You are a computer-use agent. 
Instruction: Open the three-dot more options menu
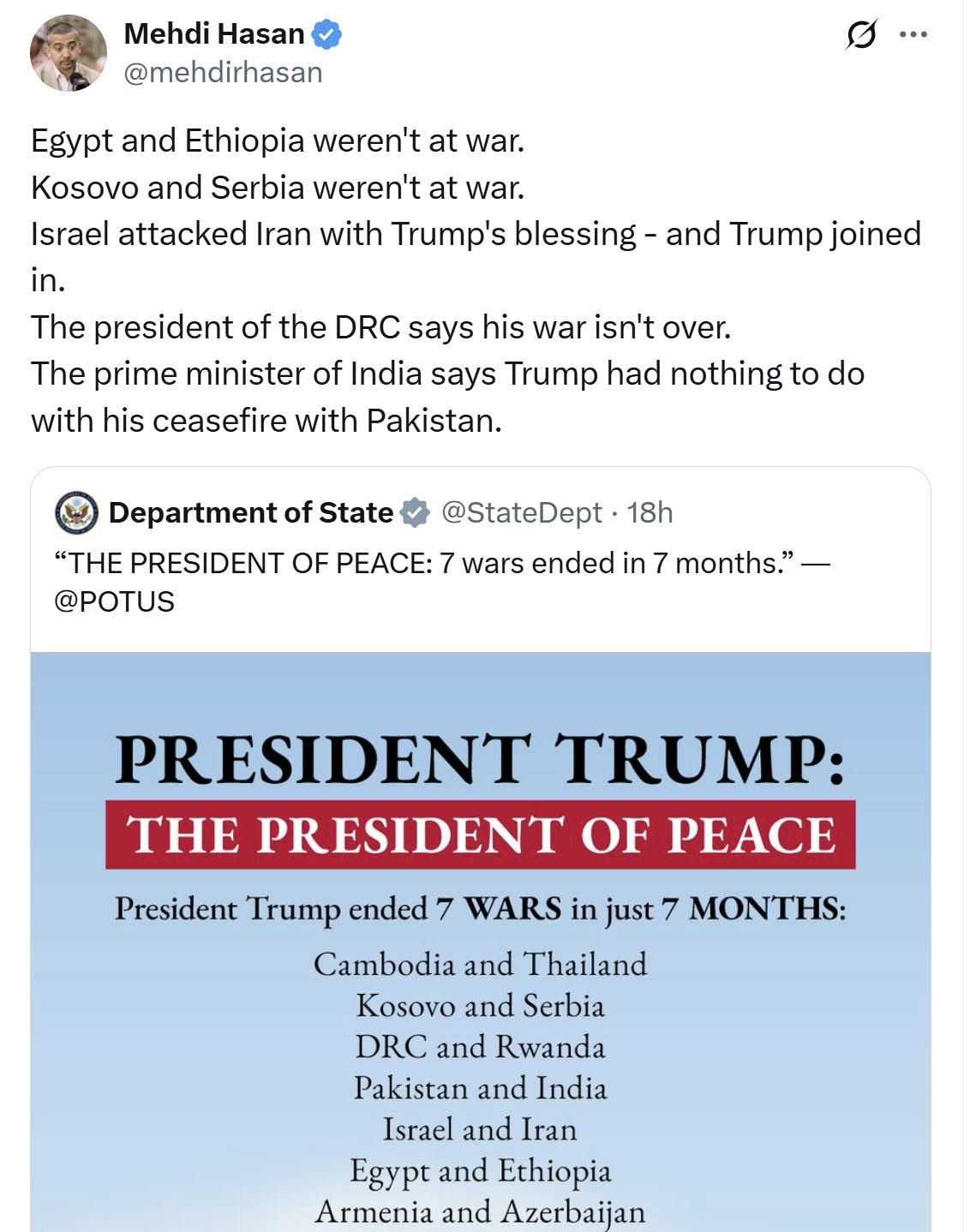pyautogui.click(x=913, y=35)
